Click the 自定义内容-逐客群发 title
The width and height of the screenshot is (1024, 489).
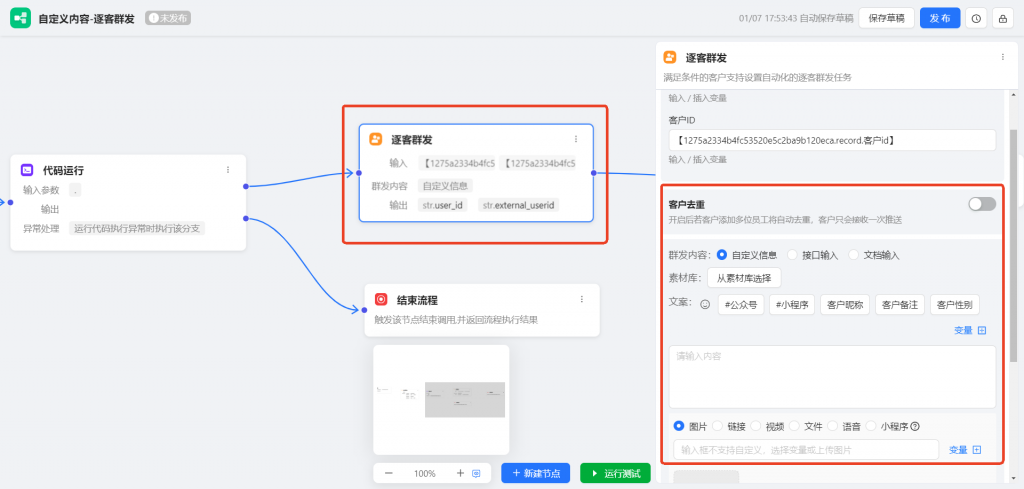(x=86, y=18)
